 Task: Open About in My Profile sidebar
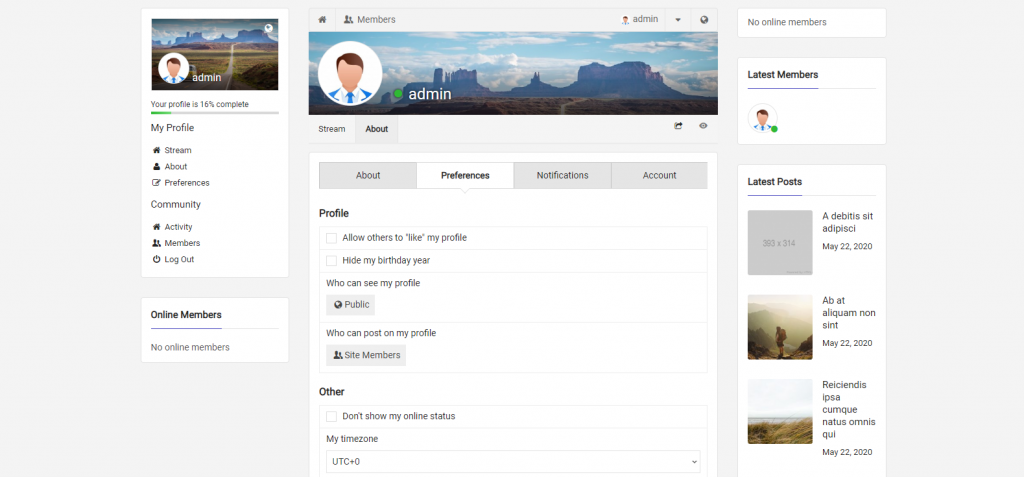[176, 167]
